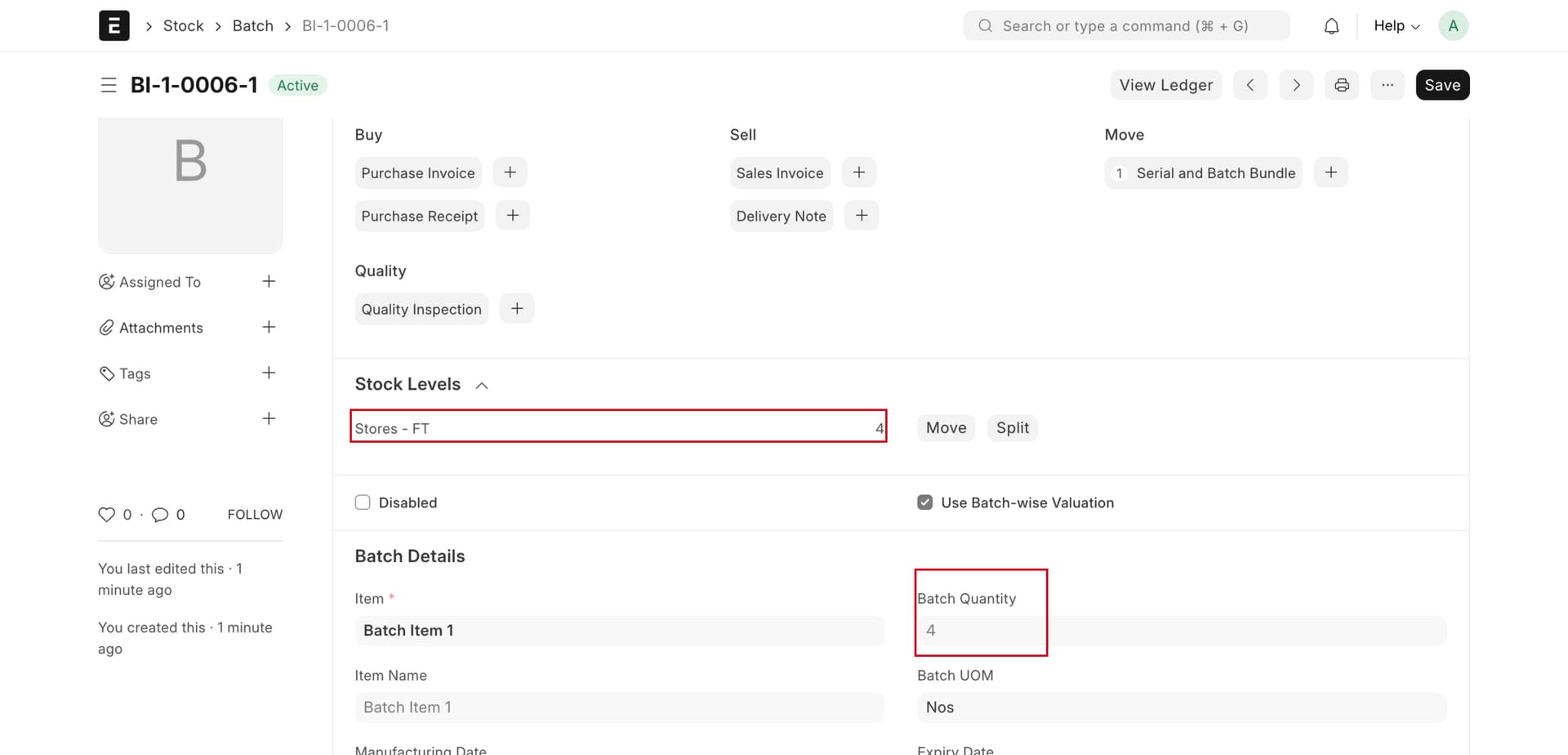This screenshot has width=1568, height=755.
Task: Click inside the global search field
Action: [1127, 25]
